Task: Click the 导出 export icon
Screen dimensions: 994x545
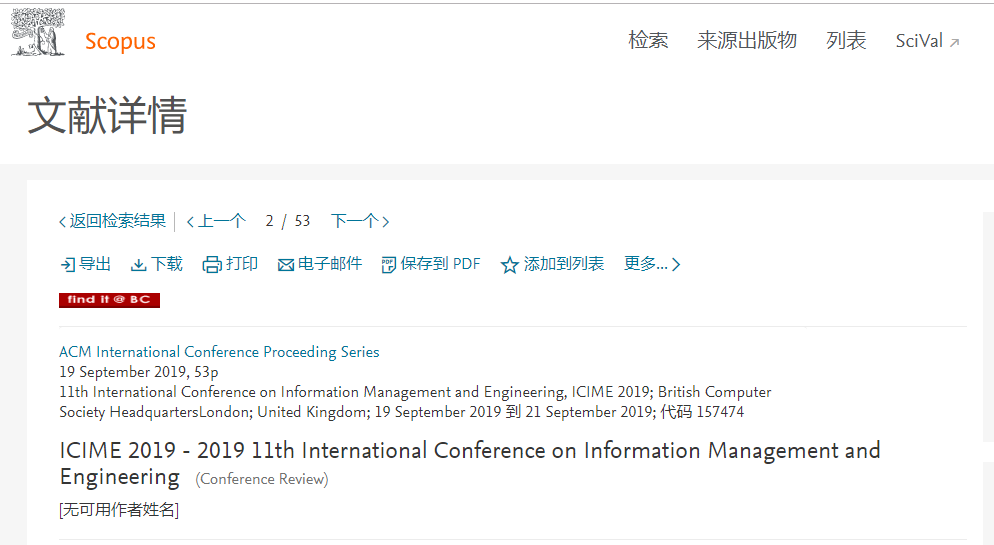Action: point(68,265)
